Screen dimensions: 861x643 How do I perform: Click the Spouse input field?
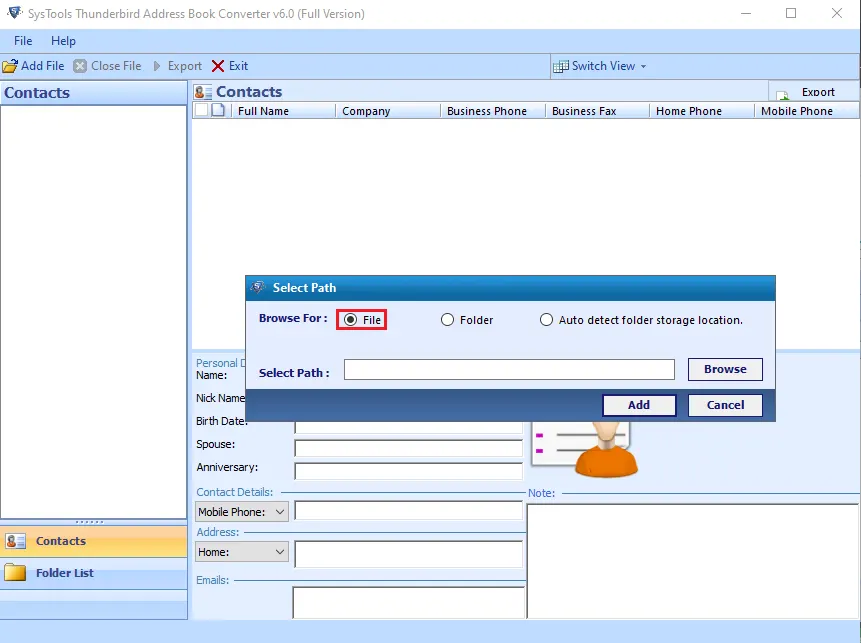point(408,448)
